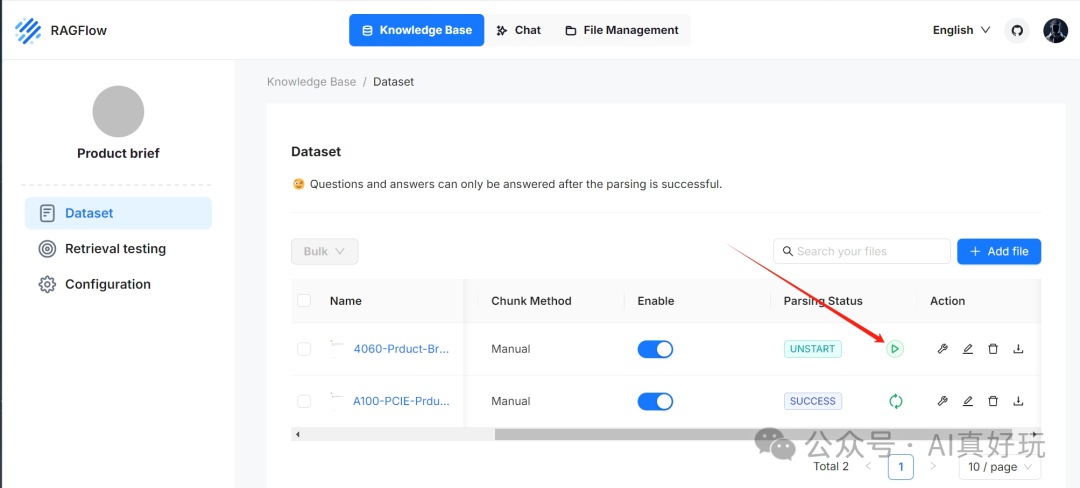Toggle the select-all checkbox in table header

(x=304, y=301)
